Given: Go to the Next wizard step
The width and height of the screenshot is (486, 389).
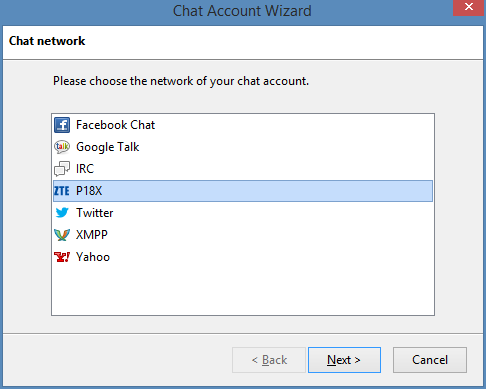Looking at the screenshot, I should point(344,360).
